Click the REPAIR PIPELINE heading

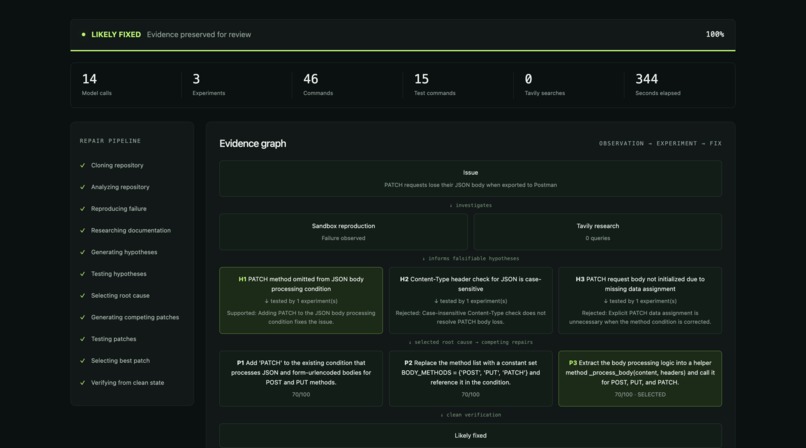(x=110, y=141)
